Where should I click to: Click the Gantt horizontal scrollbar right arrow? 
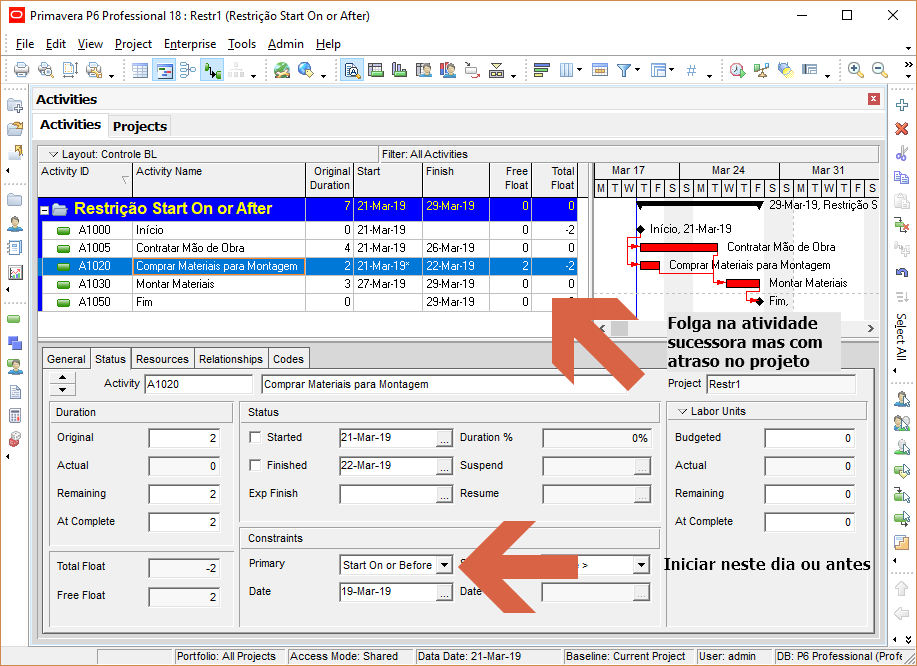tap(871, 329)
